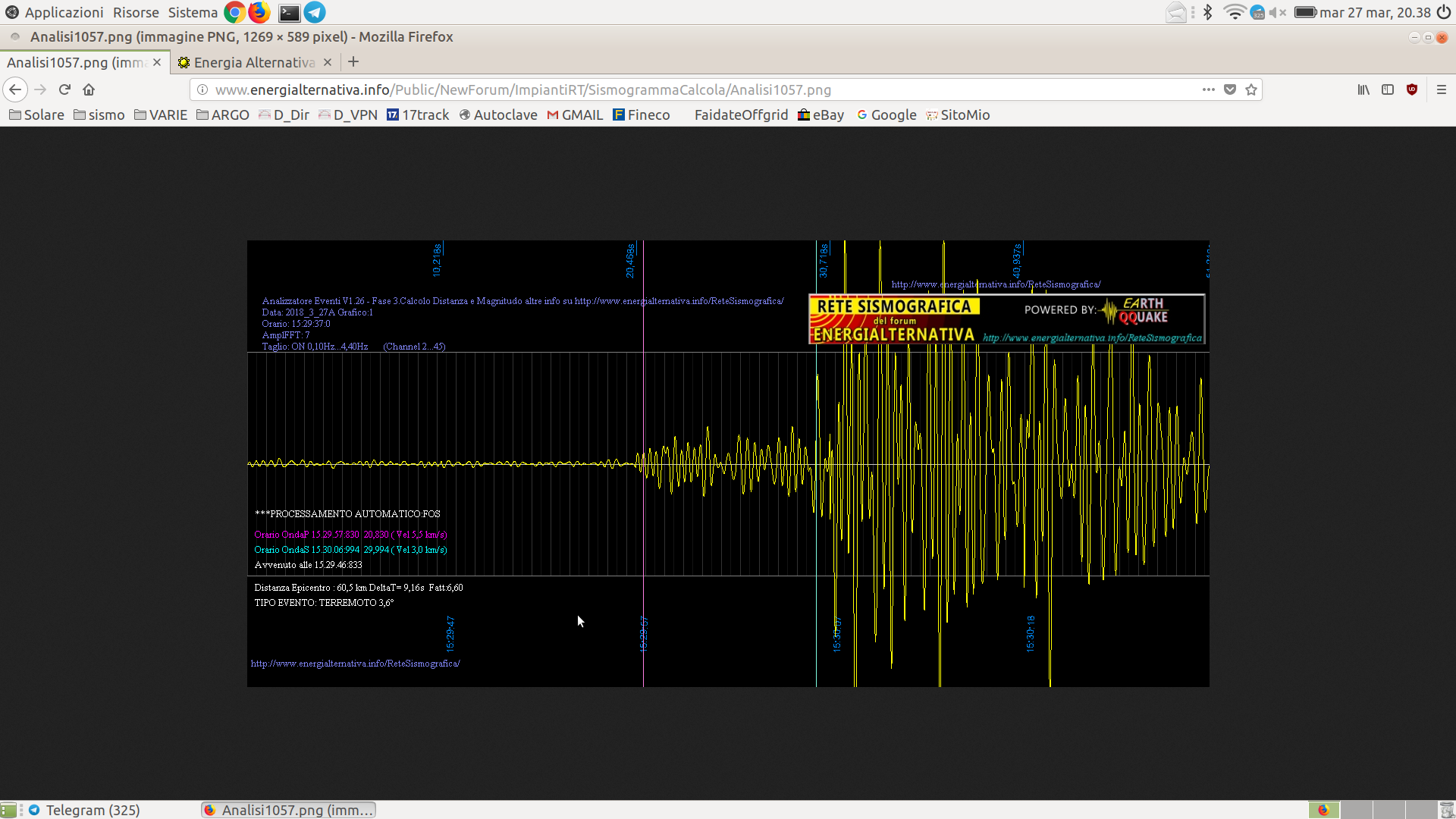Open the GMAIL bookmark
The width and height of the screenshot is (1456, 819).
click(x=575, y=115)
